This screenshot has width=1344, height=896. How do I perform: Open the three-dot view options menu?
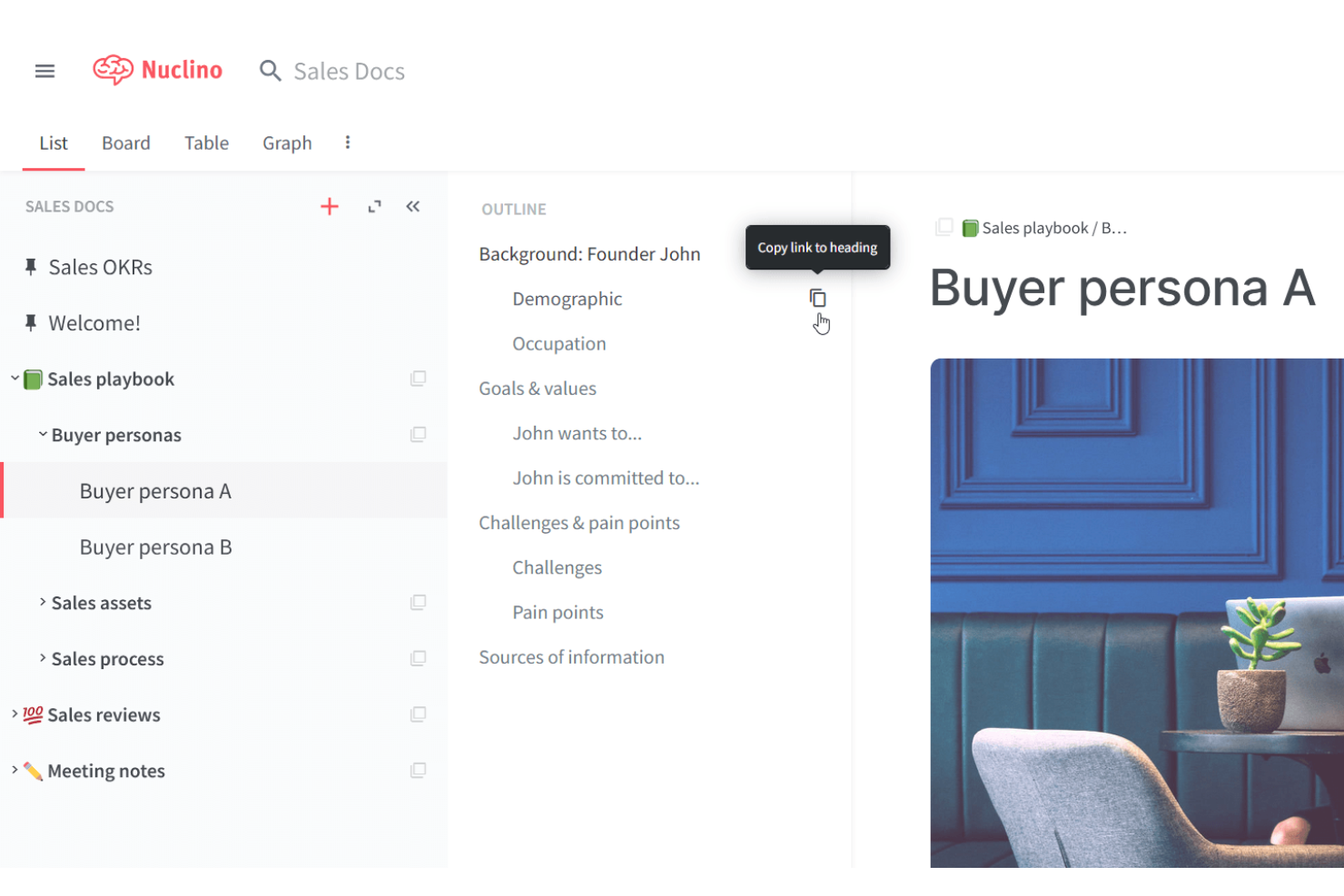pyautogui.click(x=348, y=143)
